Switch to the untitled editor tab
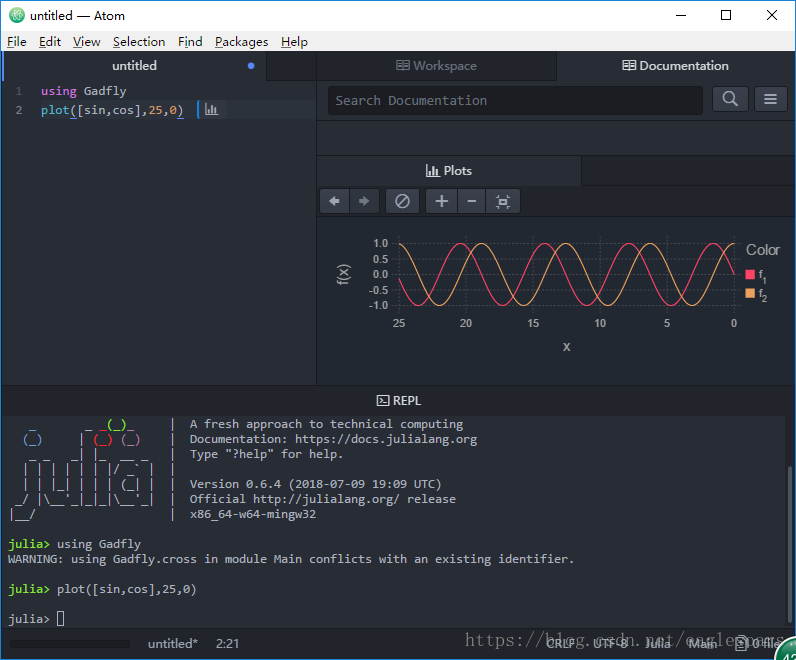This screenshot has height=660, width=796. pos(135,66)
